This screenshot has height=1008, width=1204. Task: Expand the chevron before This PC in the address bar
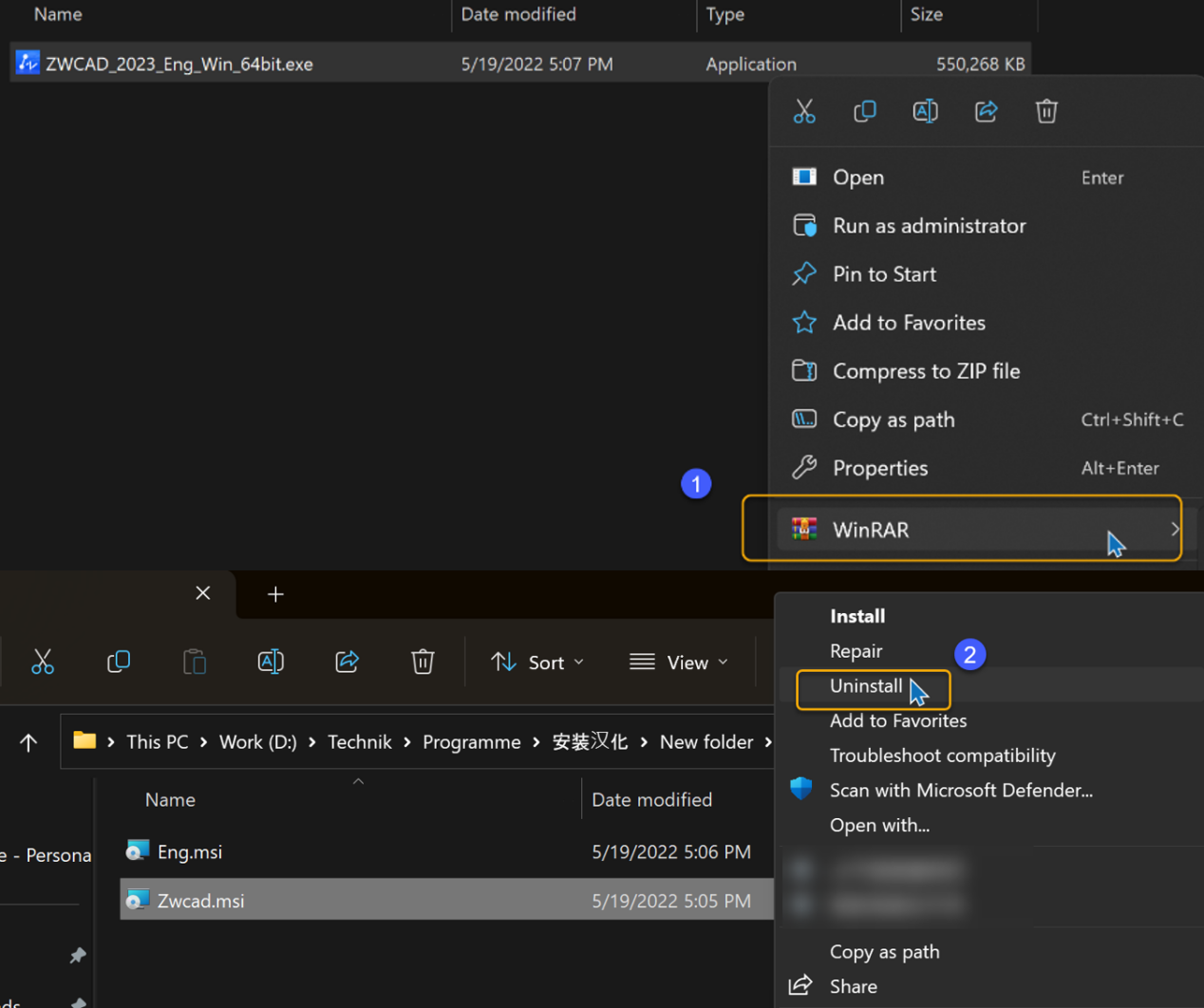(111, 741)
